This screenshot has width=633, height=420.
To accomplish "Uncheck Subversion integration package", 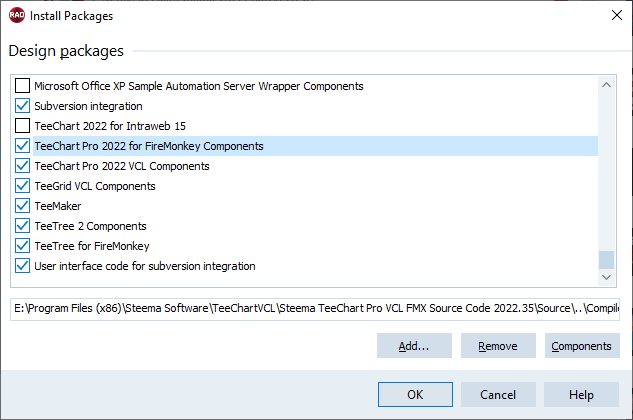I will point(23,106).
